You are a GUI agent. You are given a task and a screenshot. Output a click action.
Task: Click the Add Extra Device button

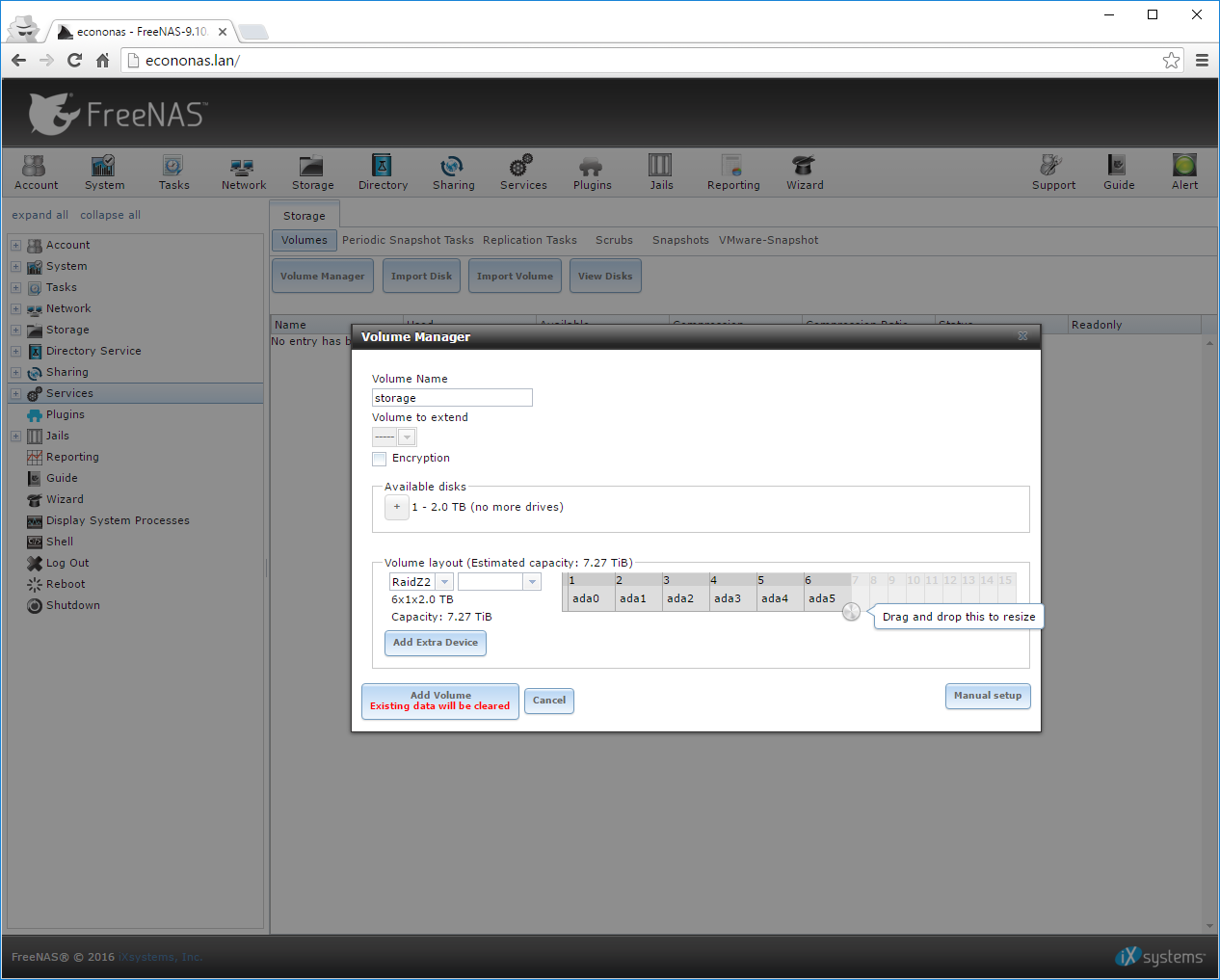coord(436,643)
